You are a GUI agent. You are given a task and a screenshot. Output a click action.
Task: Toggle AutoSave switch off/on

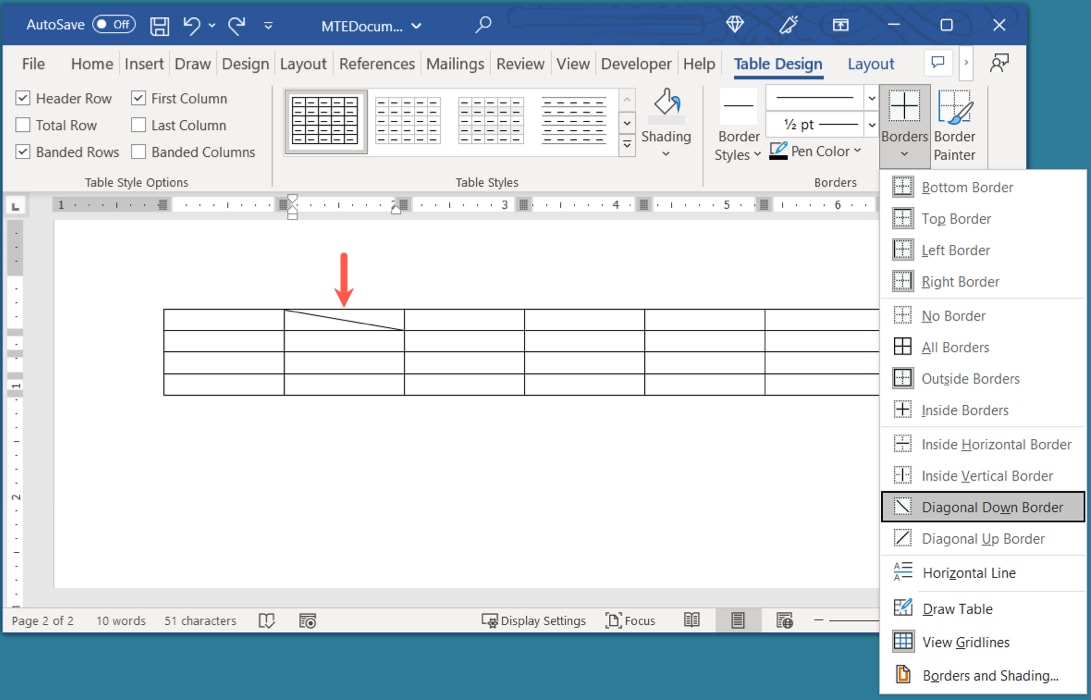114,25
